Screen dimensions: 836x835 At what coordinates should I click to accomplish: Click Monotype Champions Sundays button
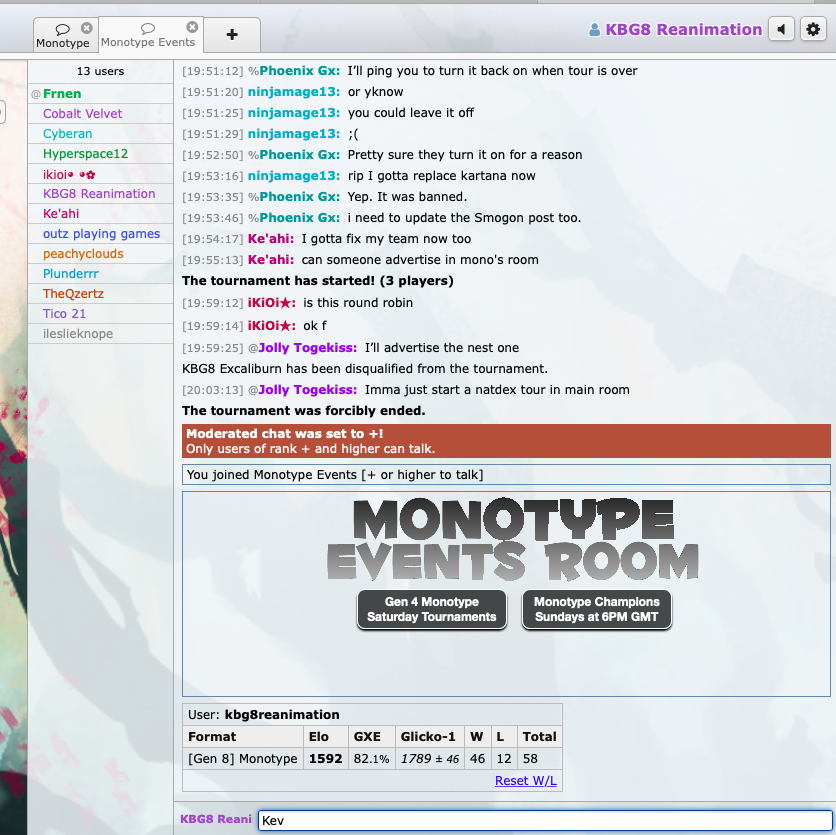tap(596, 609)
